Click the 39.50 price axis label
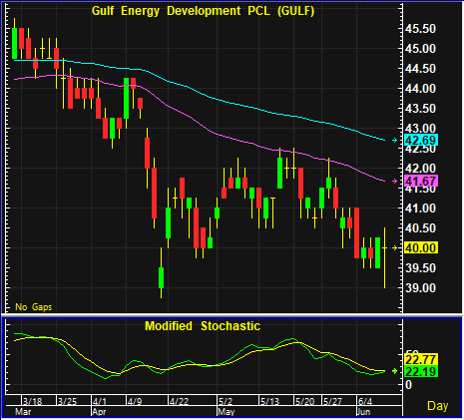Image resolution: width=464 pixels, height=420 pixels. pyautogui.click(x=420, y=268)
